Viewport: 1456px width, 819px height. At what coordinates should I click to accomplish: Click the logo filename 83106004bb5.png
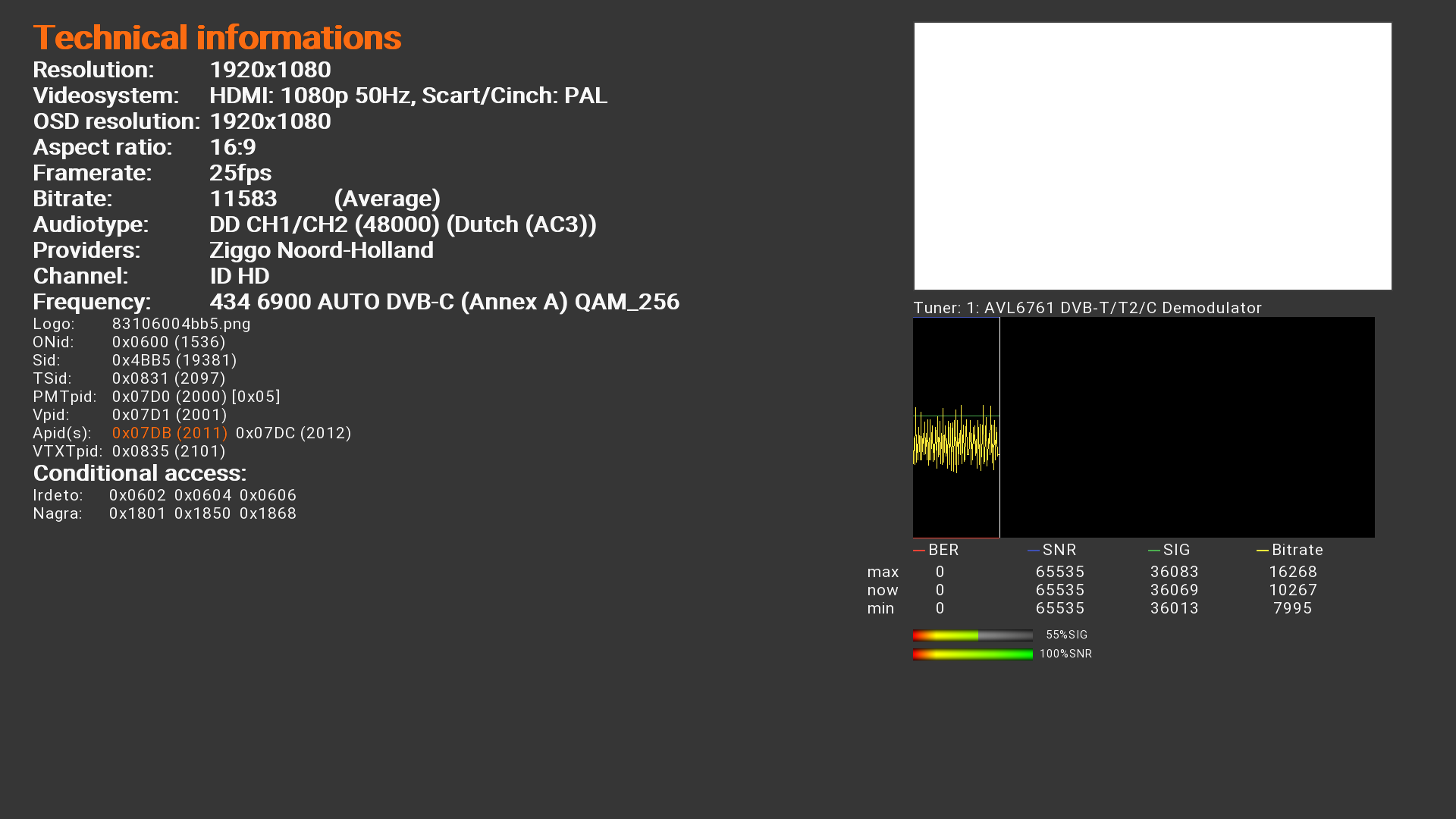coord(181,324)
